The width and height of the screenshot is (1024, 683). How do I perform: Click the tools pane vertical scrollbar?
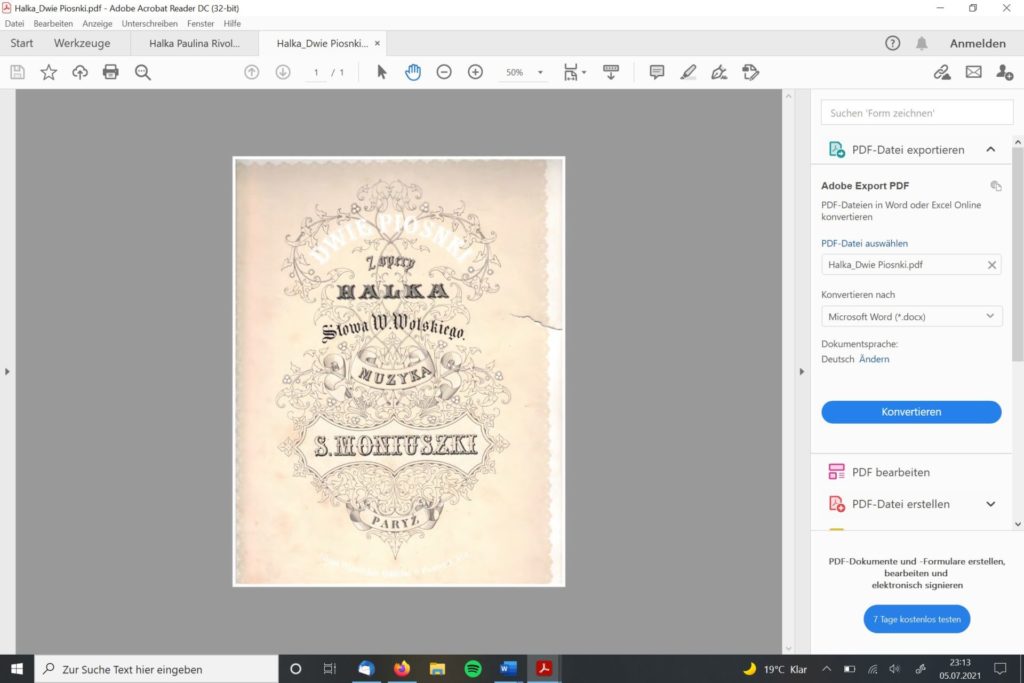point(1017,255)
